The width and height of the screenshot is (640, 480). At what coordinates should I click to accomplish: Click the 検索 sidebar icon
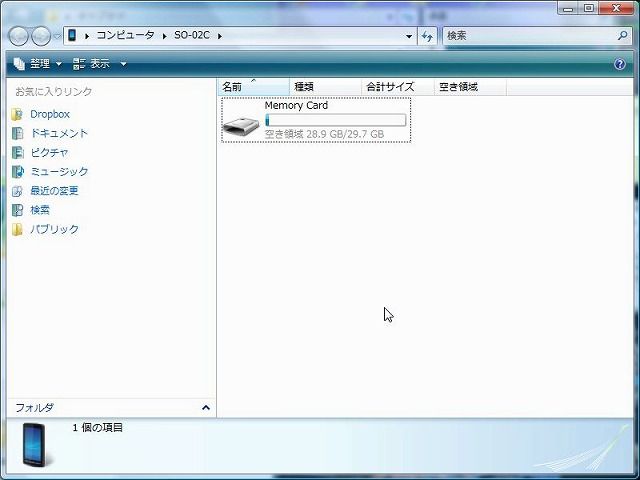pos(18,210)
